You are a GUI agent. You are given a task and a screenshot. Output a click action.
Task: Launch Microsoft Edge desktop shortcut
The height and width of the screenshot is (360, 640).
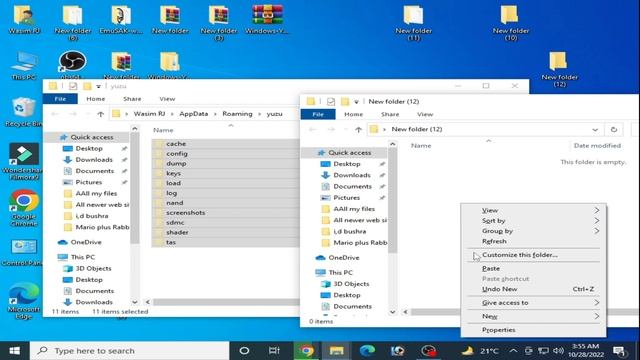tap(24, 302)
